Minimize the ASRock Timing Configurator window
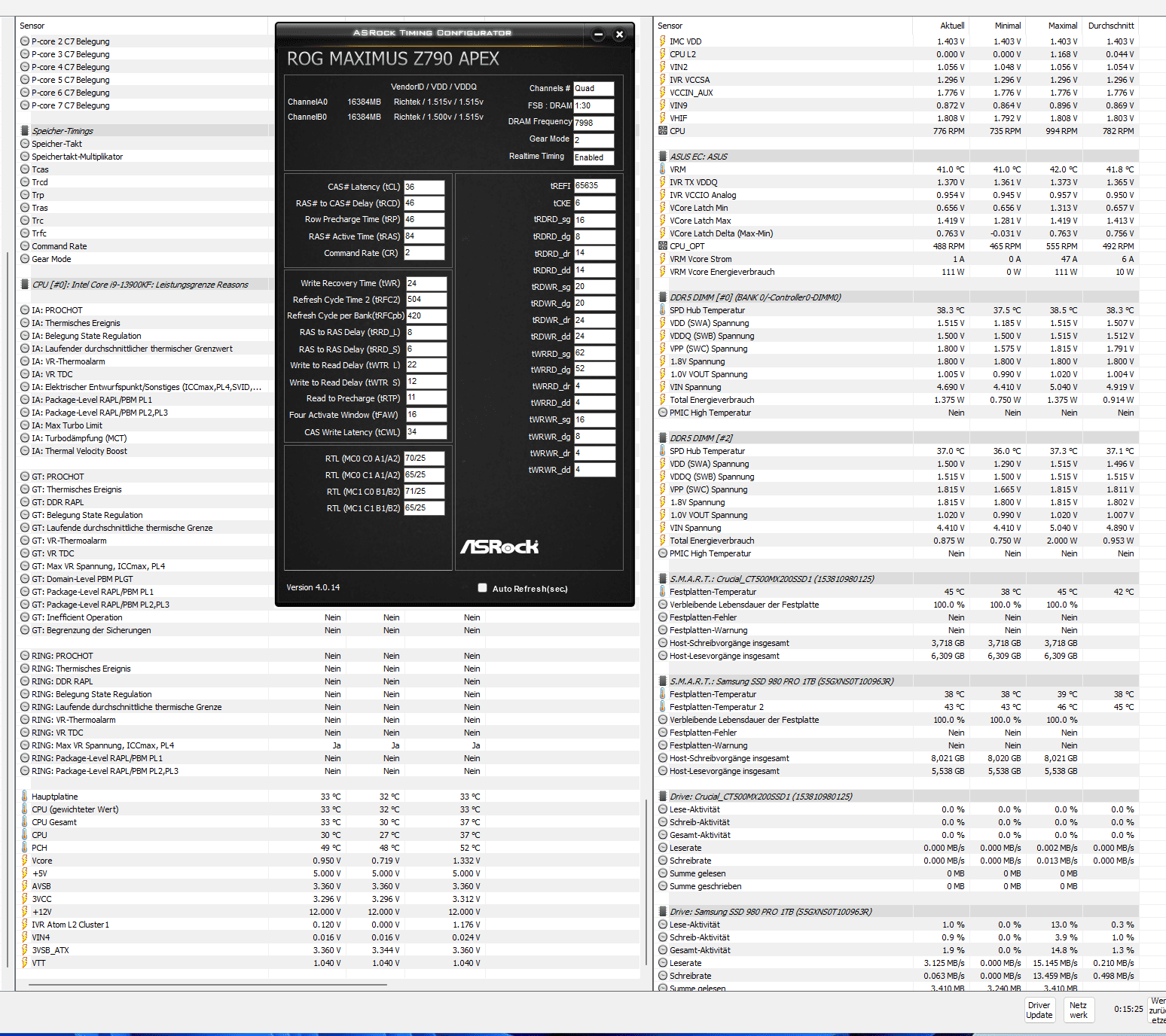The height and width of the screenshot is (1036, 1166). coord(598,34)
